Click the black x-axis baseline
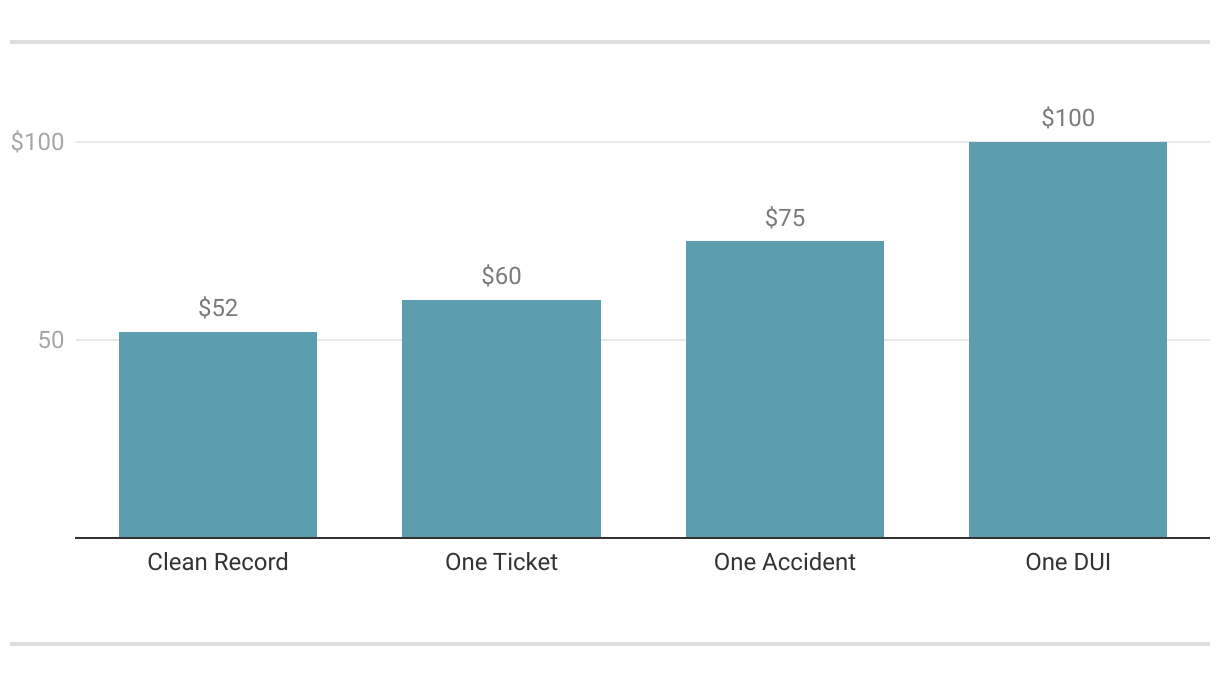 [x=640, y=538]
